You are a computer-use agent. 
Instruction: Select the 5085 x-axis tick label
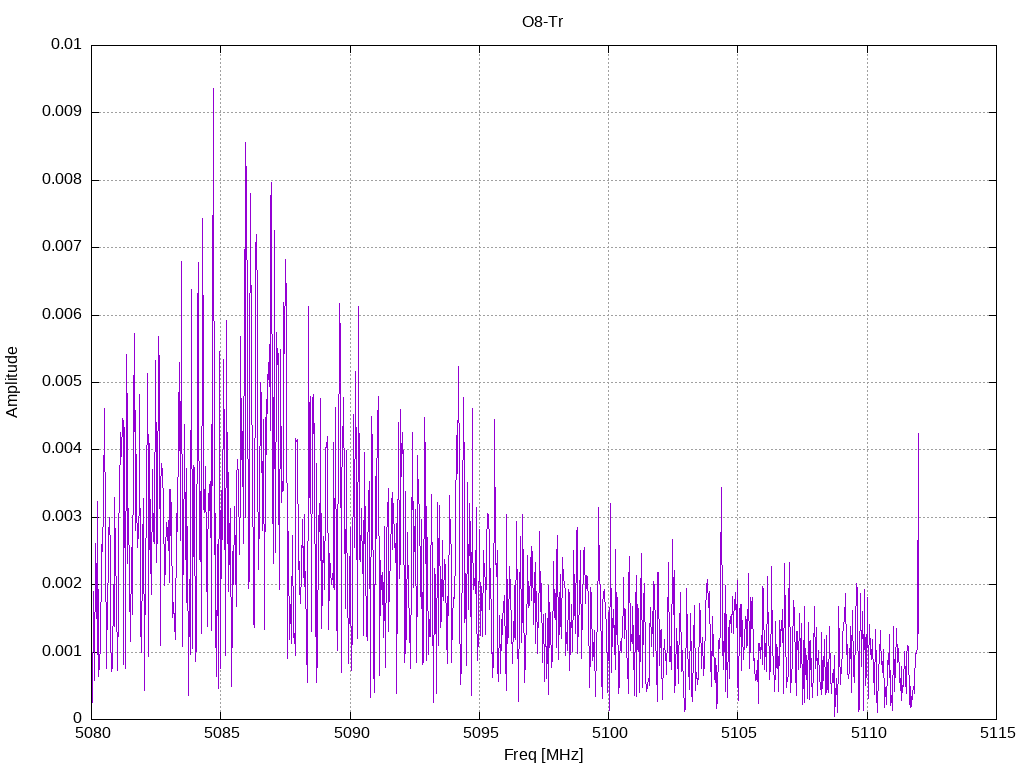220,733
